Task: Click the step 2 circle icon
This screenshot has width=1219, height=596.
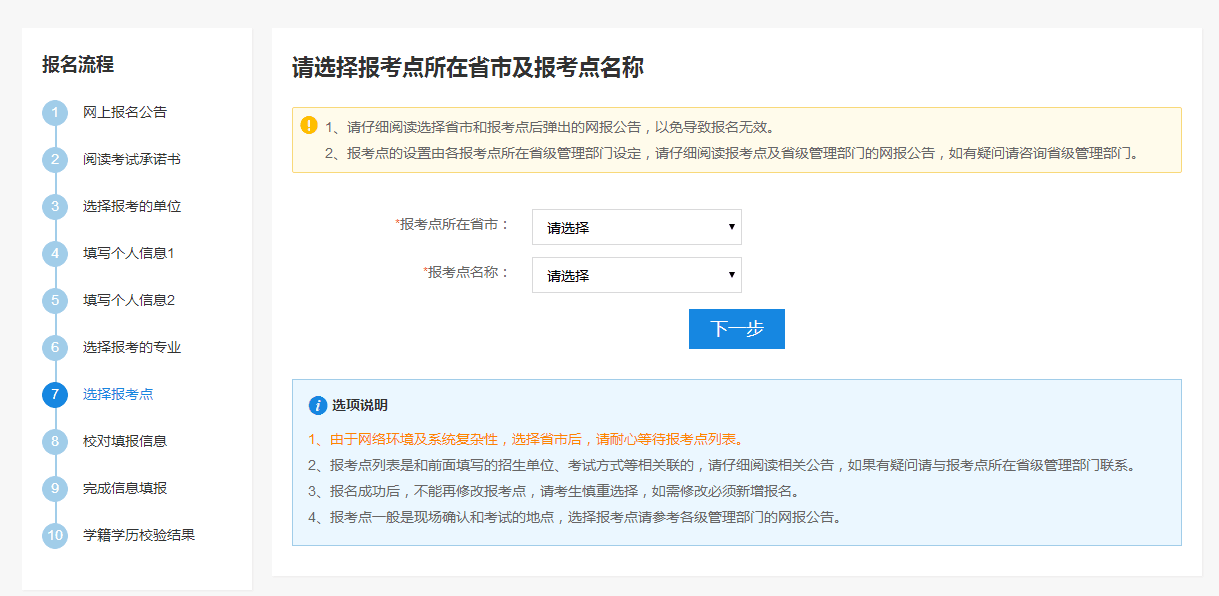Action: tap(55, 160)
